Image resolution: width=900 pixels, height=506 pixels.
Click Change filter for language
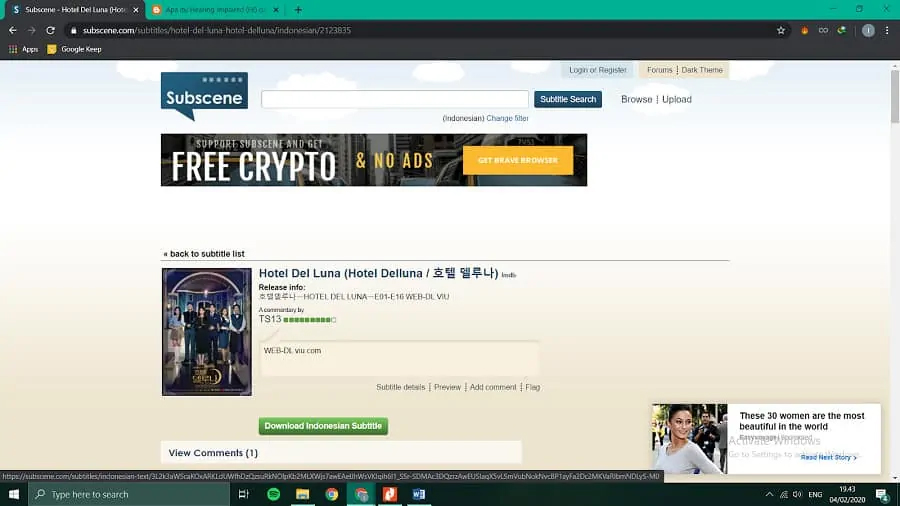[507, 118]
